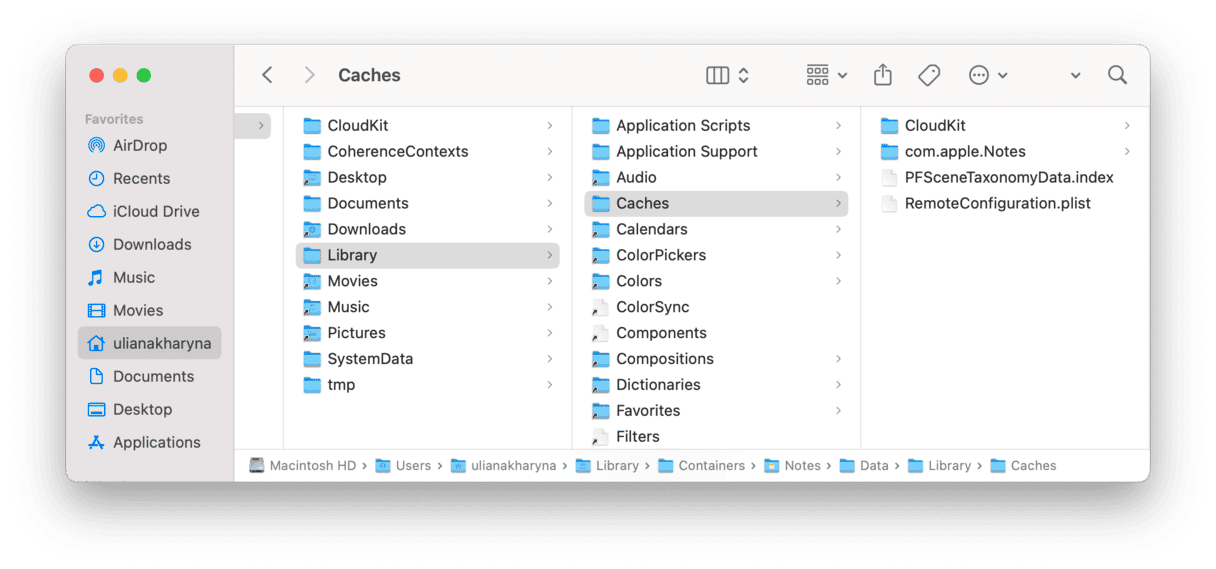The height and width of the screenshot is (569, 1216).
Task: Open Recents in the sidebar
Action: (x=141, y=178)
